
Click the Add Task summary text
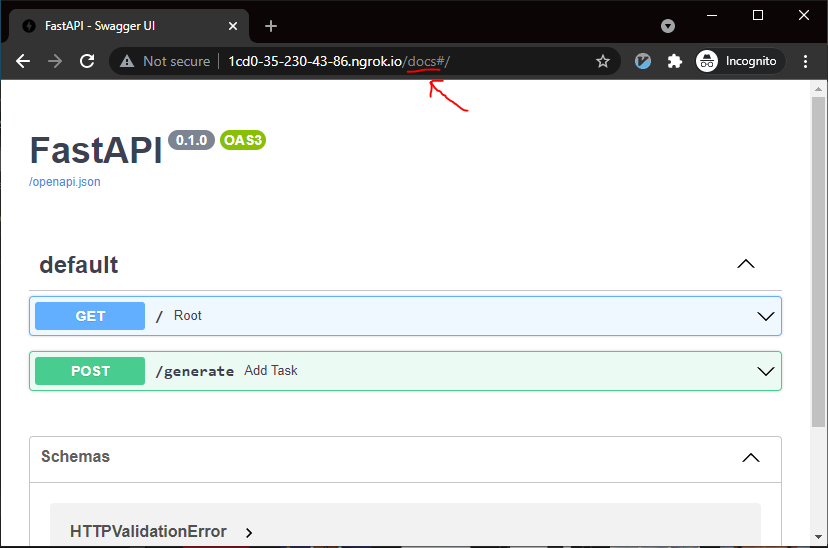[270, 371]
